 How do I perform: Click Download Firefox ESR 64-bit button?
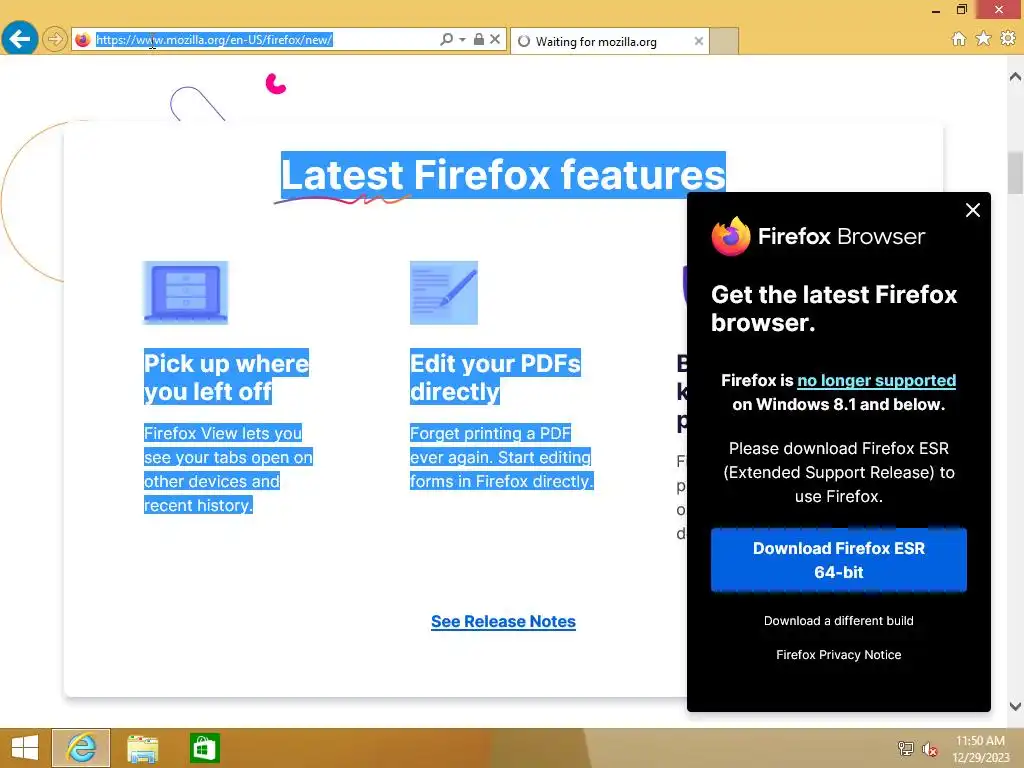tap(839, 560)
